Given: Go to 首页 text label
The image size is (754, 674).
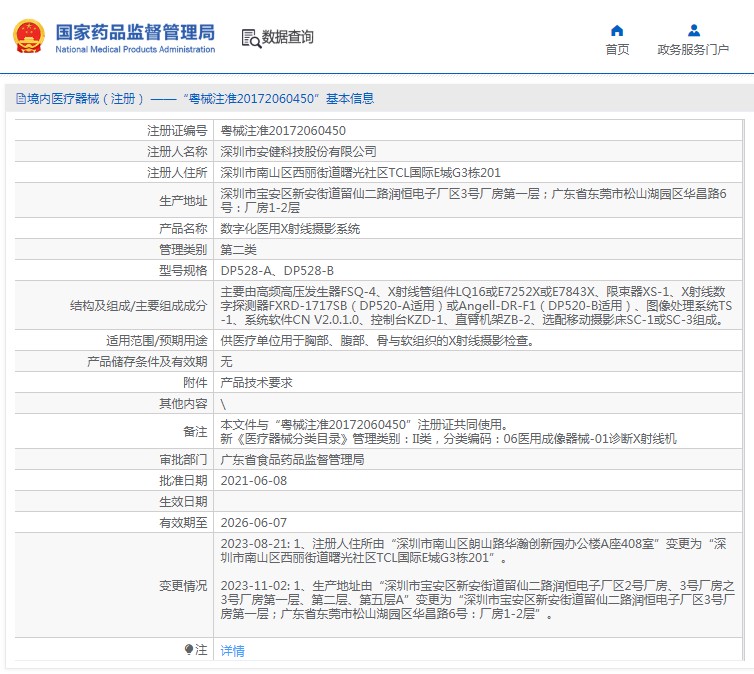Looking at the screenshot, I should tap(617, 50).
